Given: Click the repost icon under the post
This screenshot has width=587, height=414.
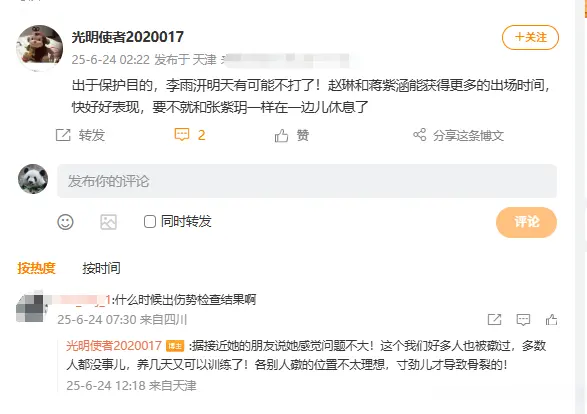Looking at the screenshot, I should (x=63, y=135).
